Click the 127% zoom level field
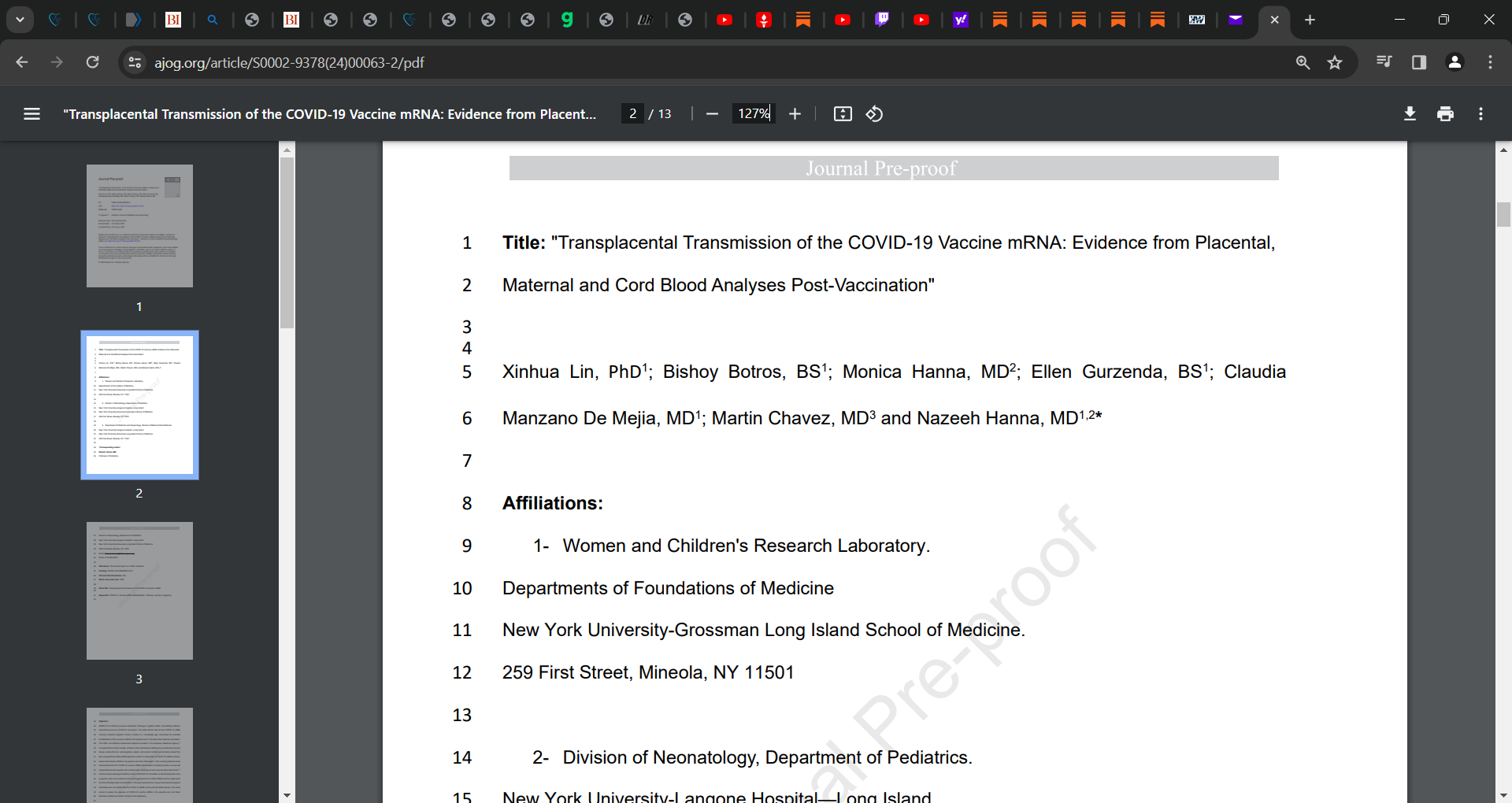1512x803 pixels. coord(754,114)
